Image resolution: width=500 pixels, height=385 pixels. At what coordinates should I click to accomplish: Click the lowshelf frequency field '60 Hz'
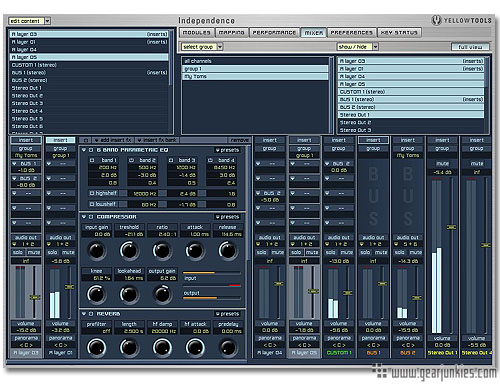(x=144, y=204)
